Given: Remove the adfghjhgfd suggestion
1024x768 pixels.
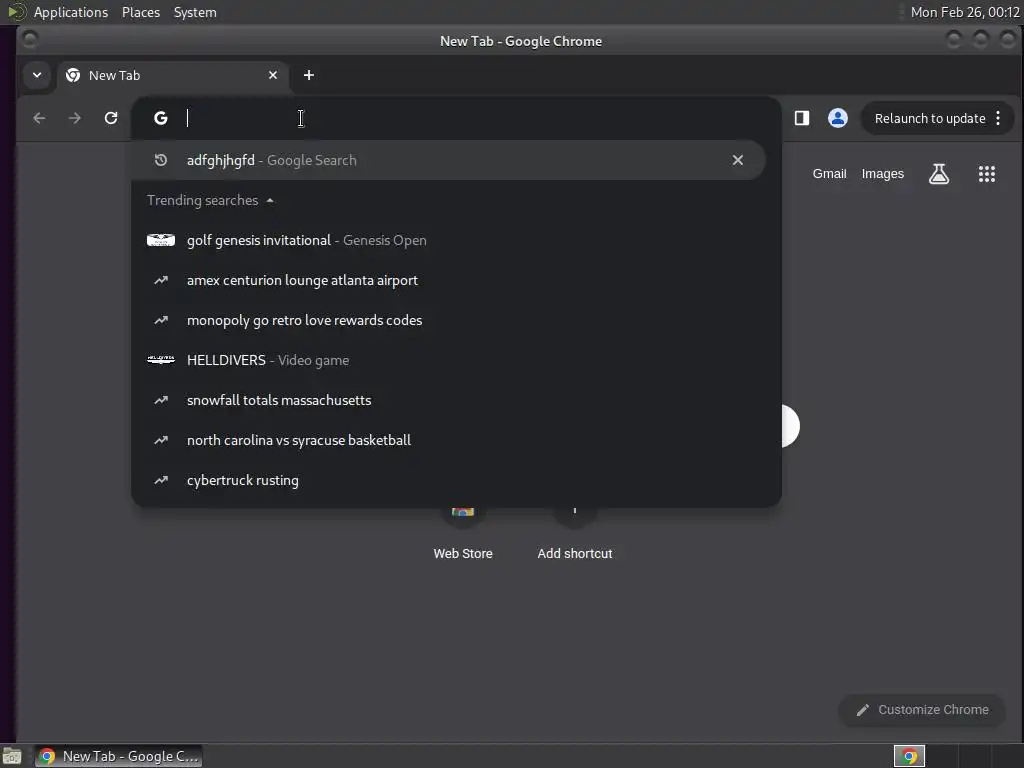Looking at the screenshot, I should pos(738,160).
